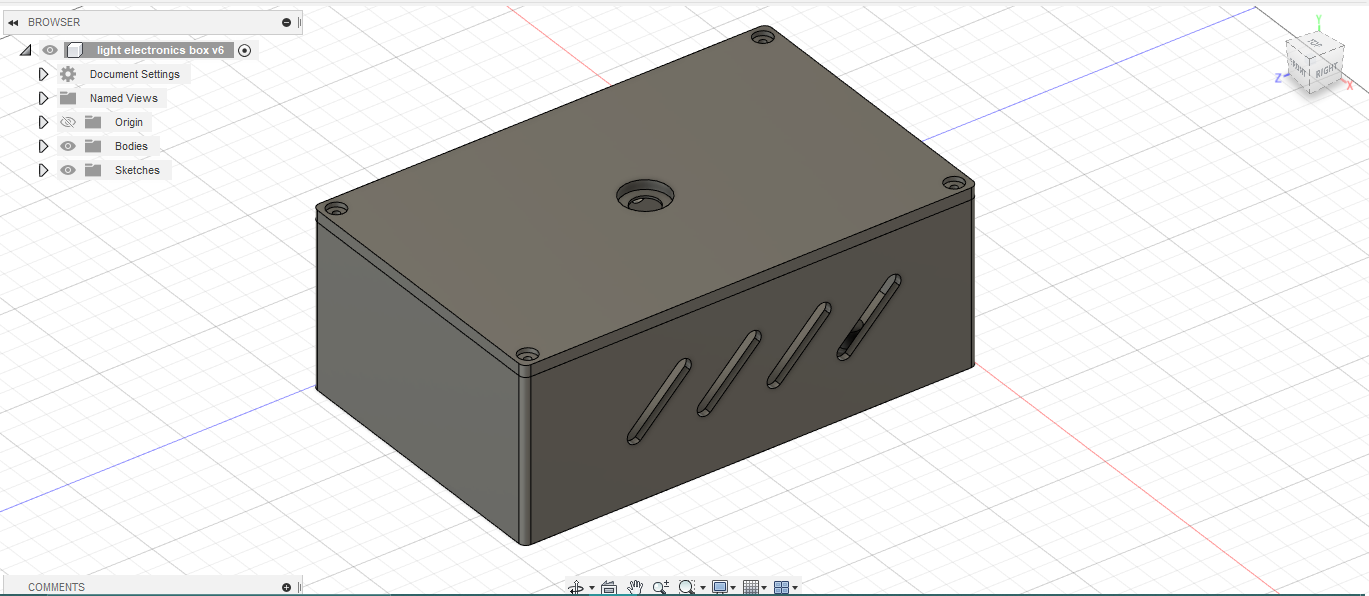Activate the Zoom tool
This screenshot has width=1369, height=596.
(x=660, y=587)
